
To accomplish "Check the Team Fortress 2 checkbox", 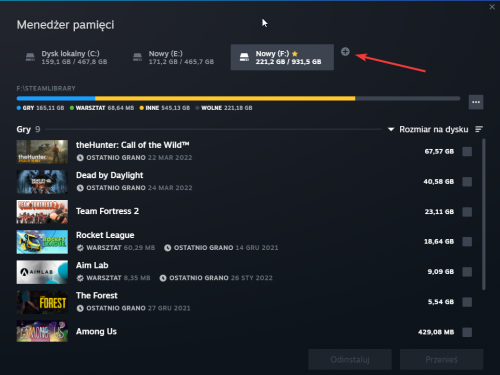I will [467, 212].
